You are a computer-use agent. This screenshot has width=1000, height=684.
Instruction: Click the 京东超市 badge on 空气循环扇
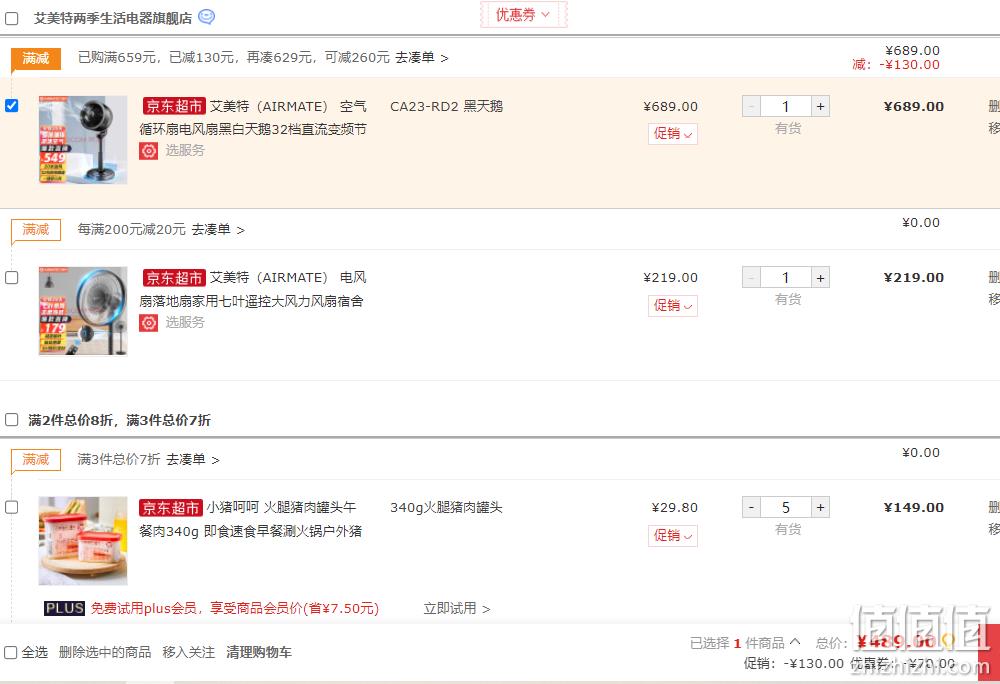click(173, 106)
